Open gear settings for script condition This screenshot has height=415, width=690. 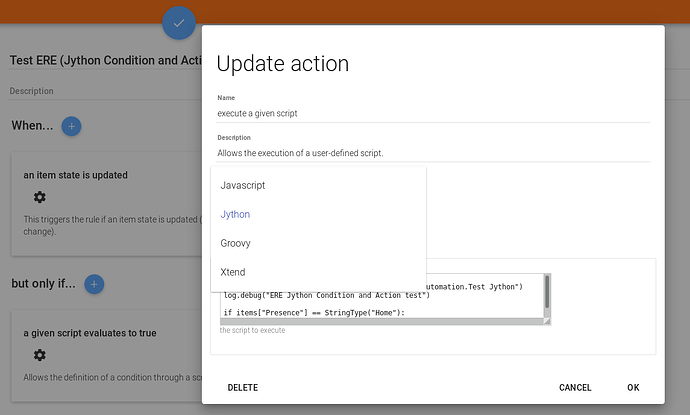pos(39,355)
